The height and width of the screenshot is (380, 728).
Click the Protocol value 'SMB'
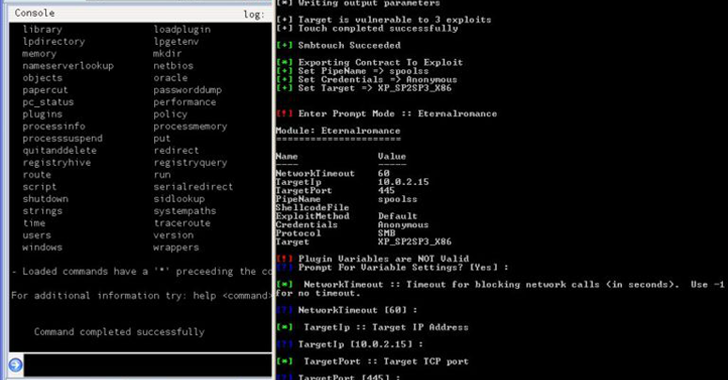click(386, 233)
